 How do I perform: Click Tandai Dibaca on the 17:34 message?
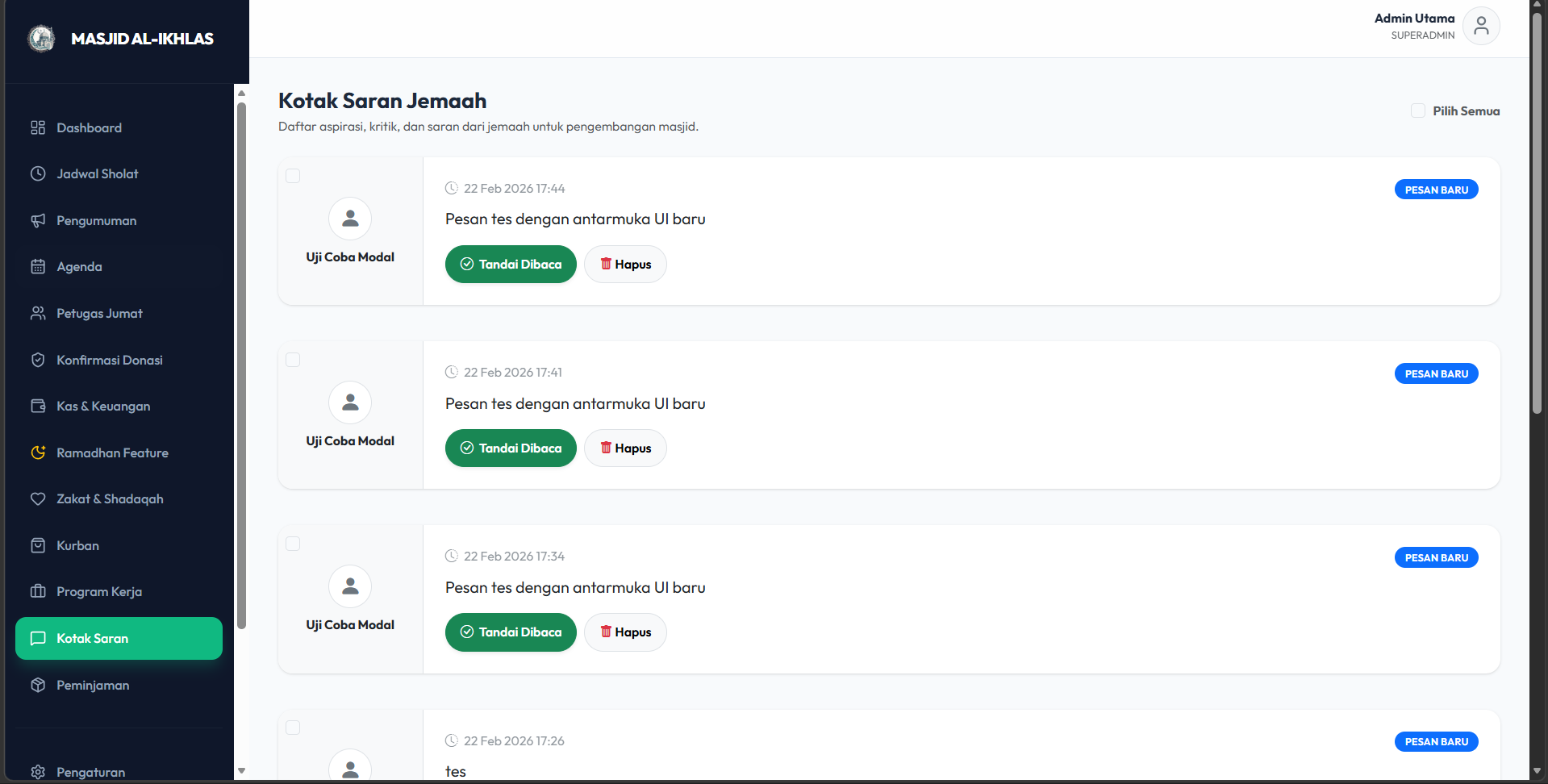point(511,632)
